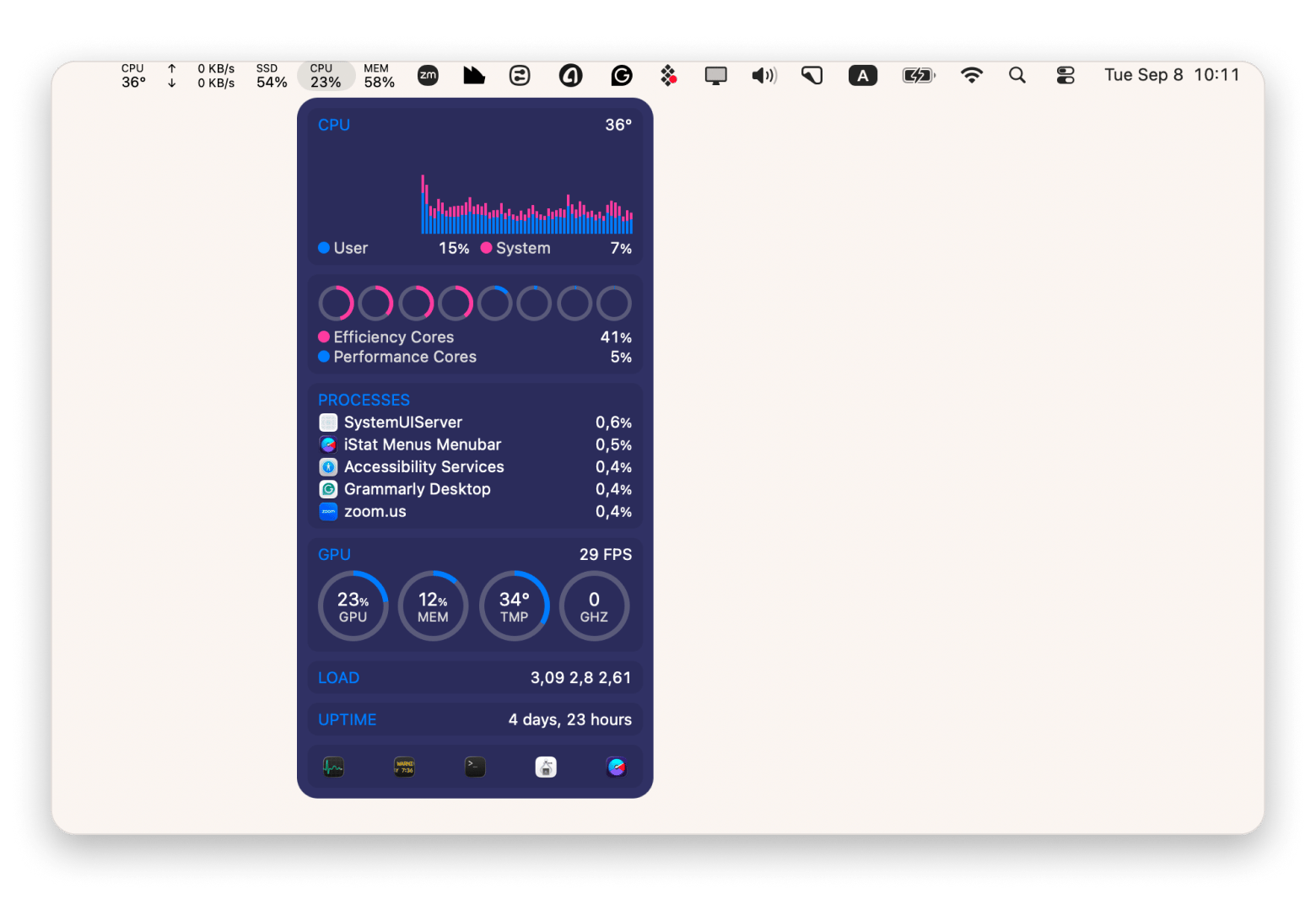
Task: Click the GPU section heading
Action: pos(334,554)
